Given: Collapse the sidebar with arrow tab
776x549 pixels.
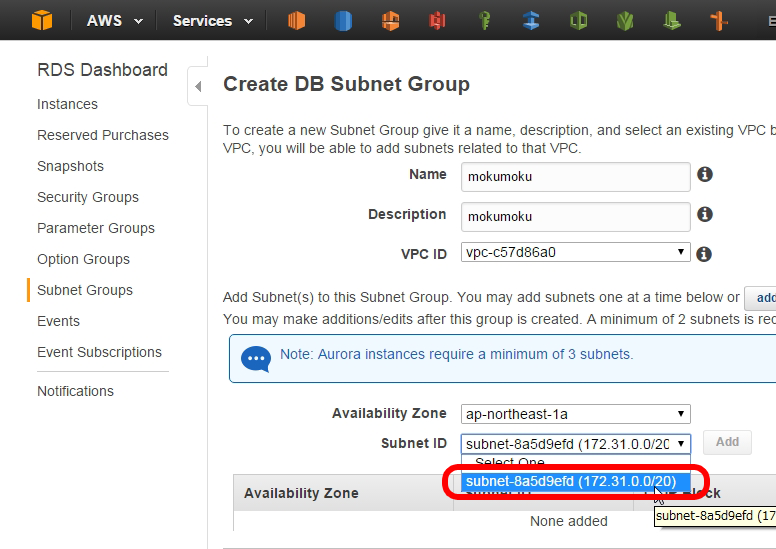Looking at the screenshot, I should click(x=197, y=86).
